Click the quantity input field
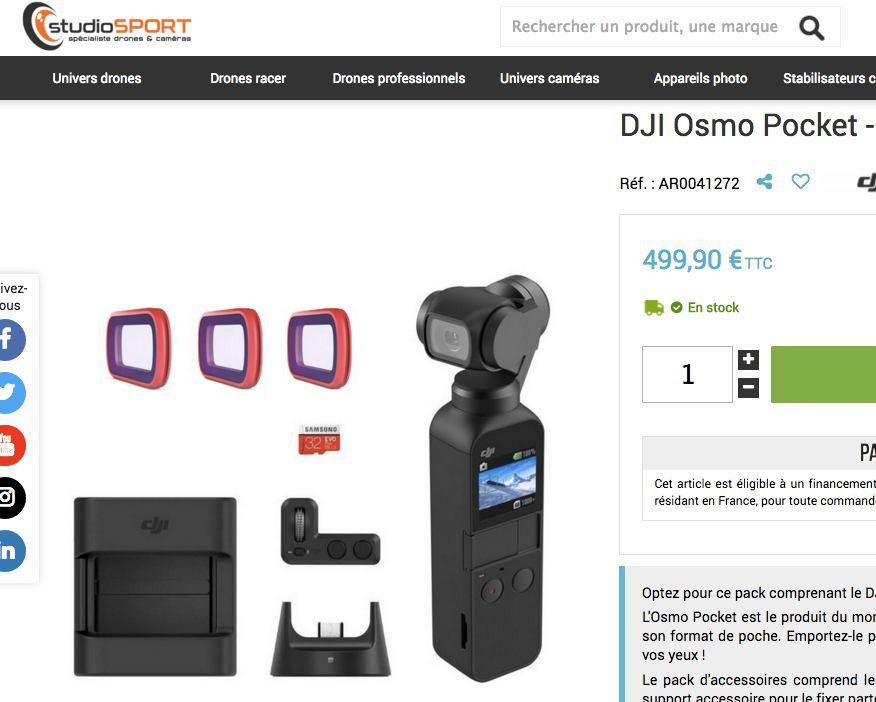 click(x=687, y=374)
